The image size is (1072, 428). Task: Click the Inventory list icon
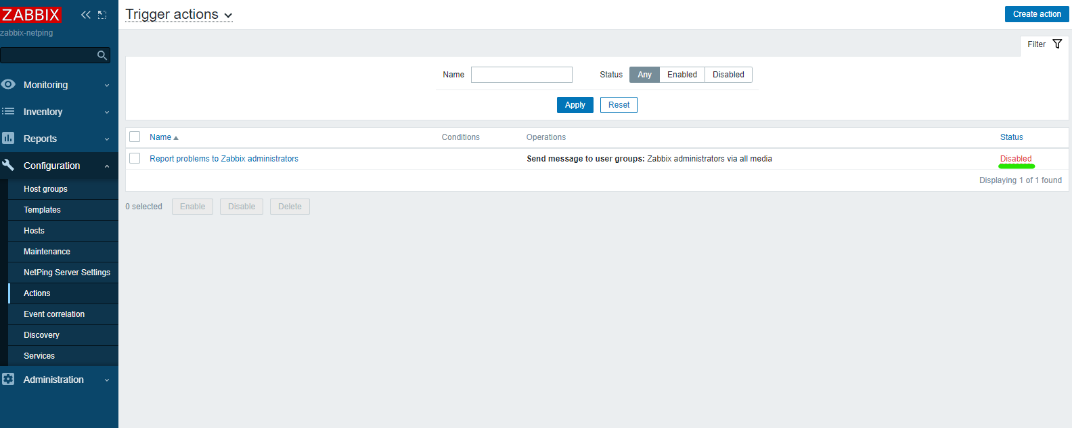coord(9,112)
